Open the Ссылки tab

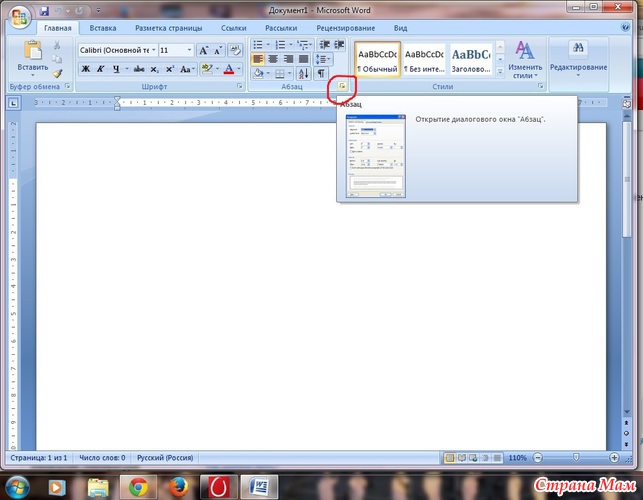click(x=233, y=28)
